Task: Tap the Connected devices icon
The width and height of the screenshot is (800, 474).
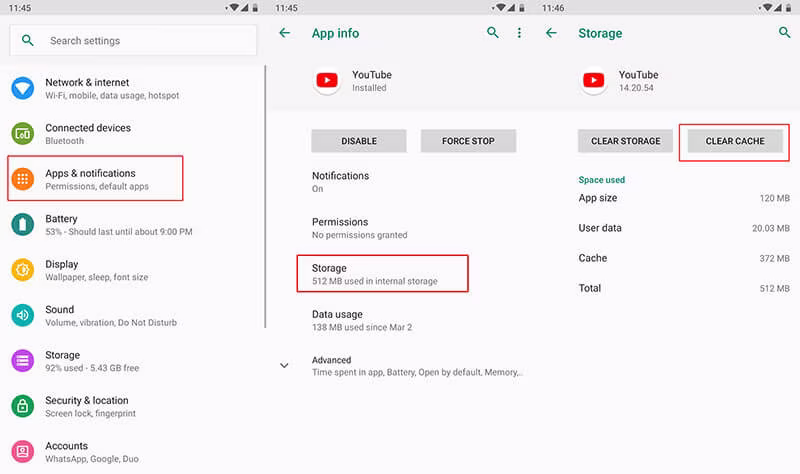Action: pyautogui.click(x=22, y=134)
